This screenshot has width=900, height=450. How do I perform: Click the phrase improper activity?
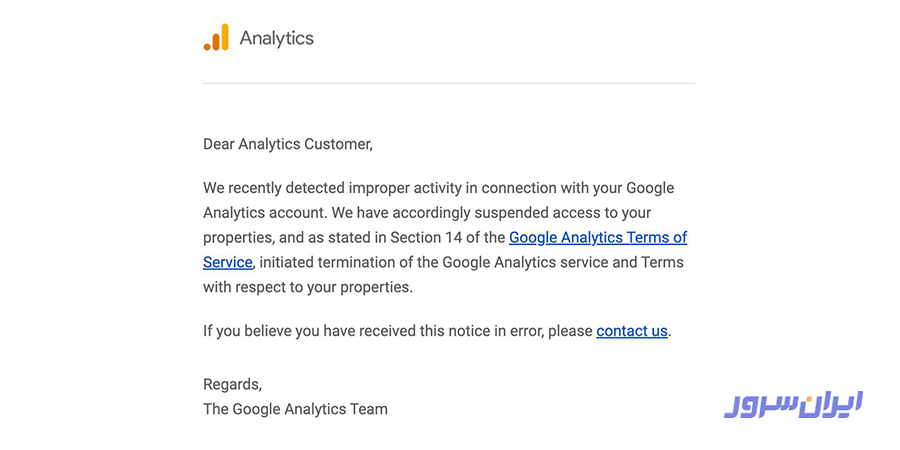408,188
